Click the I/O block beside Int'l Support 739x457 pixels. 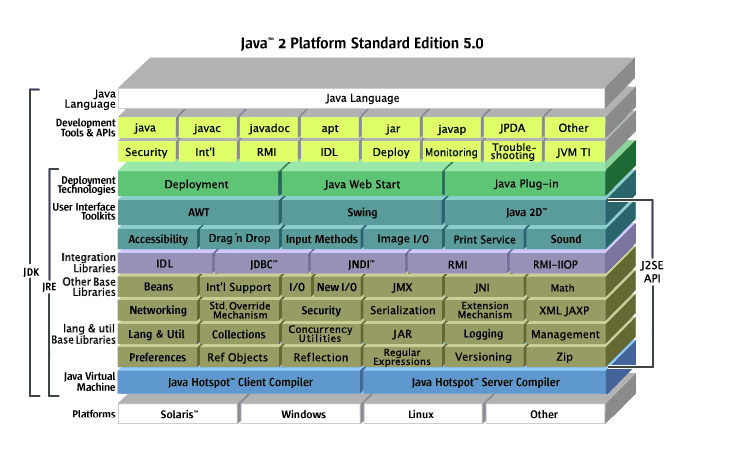coord(296,287)
